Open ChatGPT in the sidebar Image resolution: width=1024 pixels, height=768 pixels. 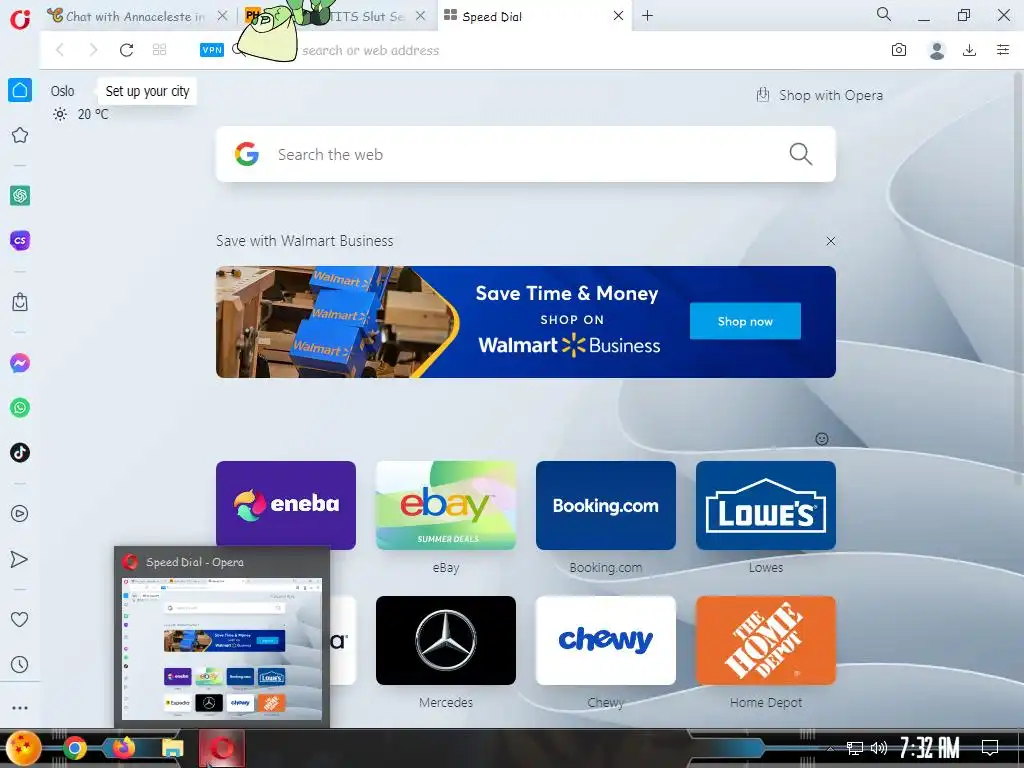pos(20,195)
